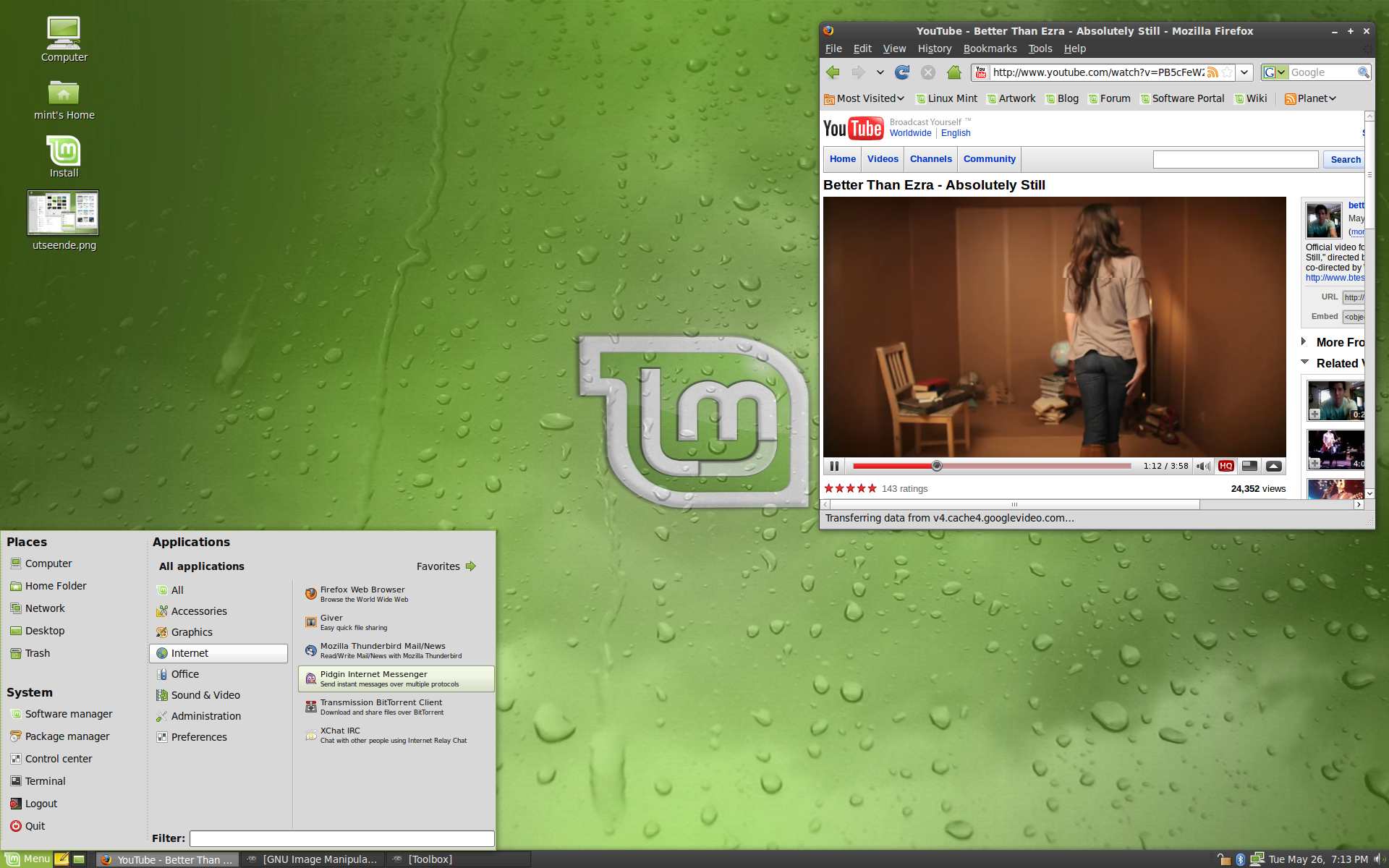The height and width of the screenshot is (868, 1389).
Task: Open the URL bar history dropdown
Action: [x=1244, y=72]
